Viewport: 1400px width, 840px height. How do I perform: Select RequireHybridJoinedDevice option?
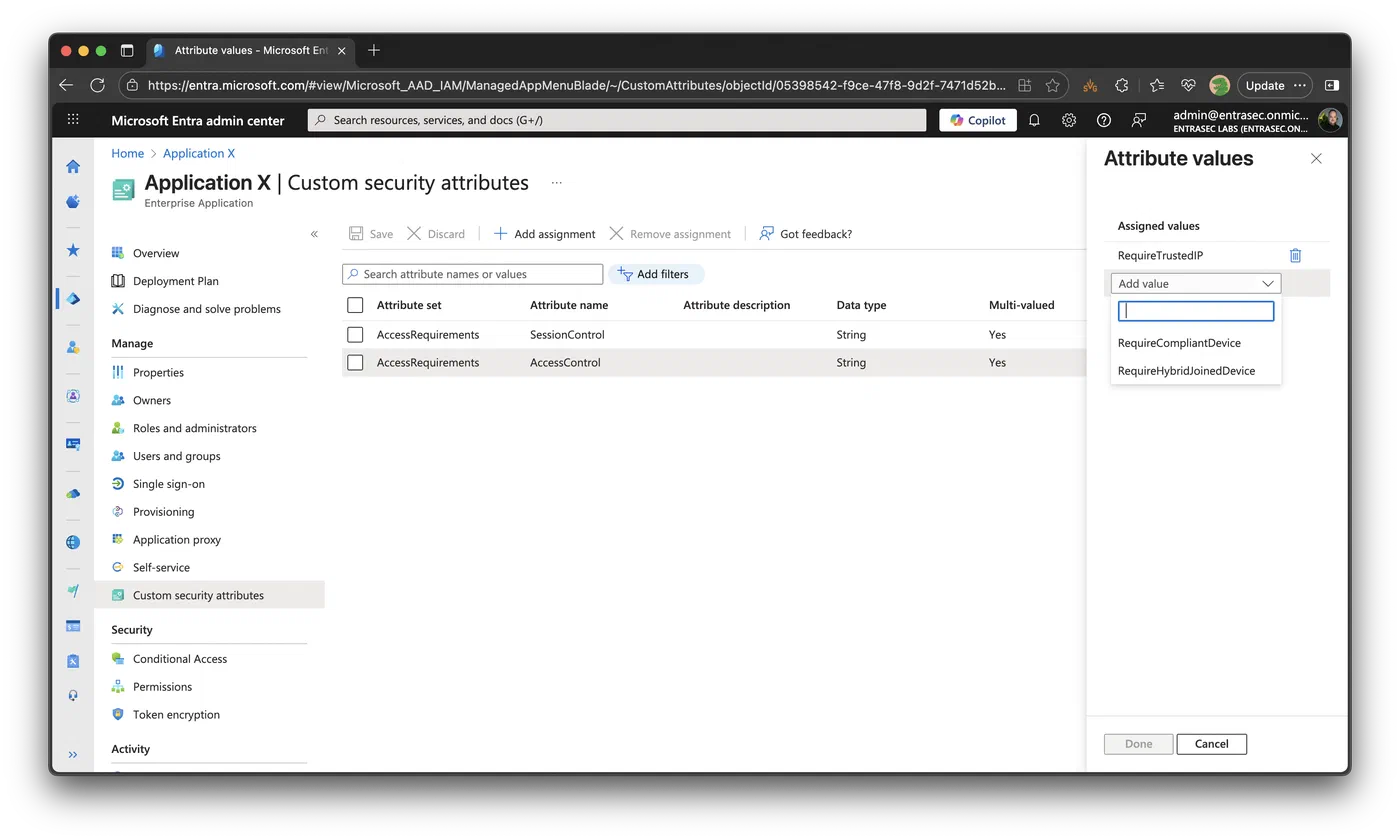pyautogui.click(x=1186, y=371)
